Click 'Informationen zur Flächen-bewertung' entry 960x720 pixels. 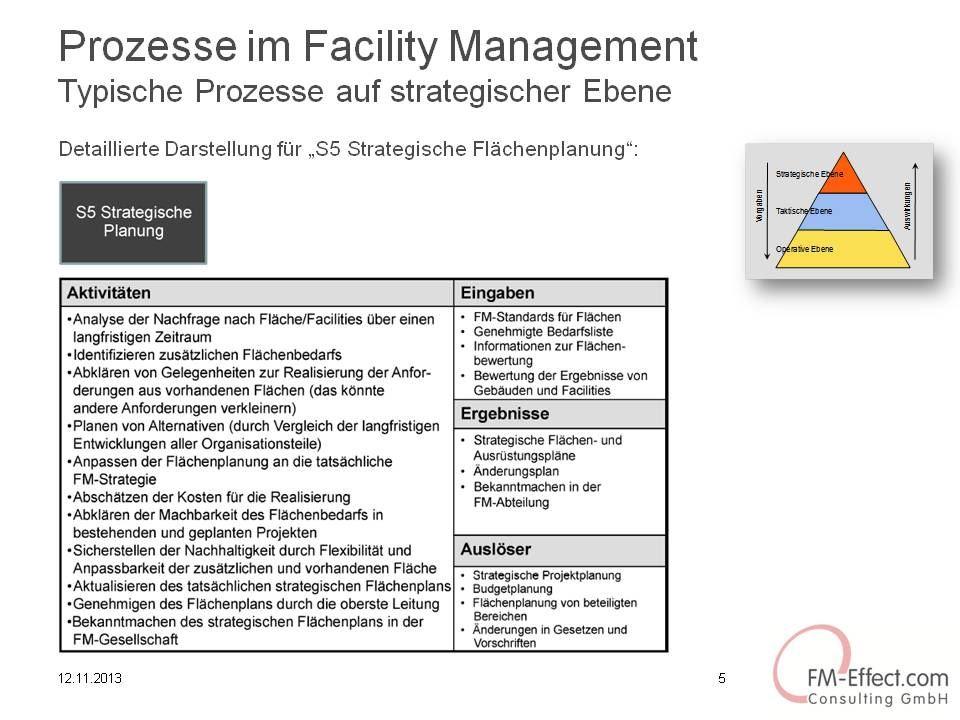[543, 353]
